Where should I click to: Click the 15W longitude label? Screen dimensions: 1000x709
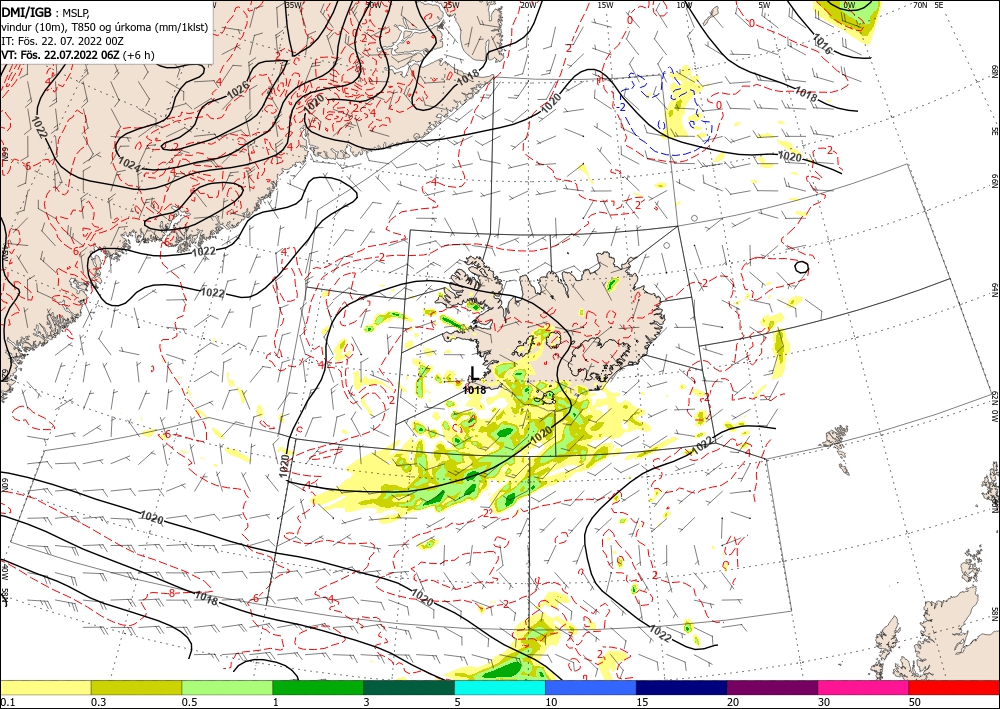pos(606,5)
